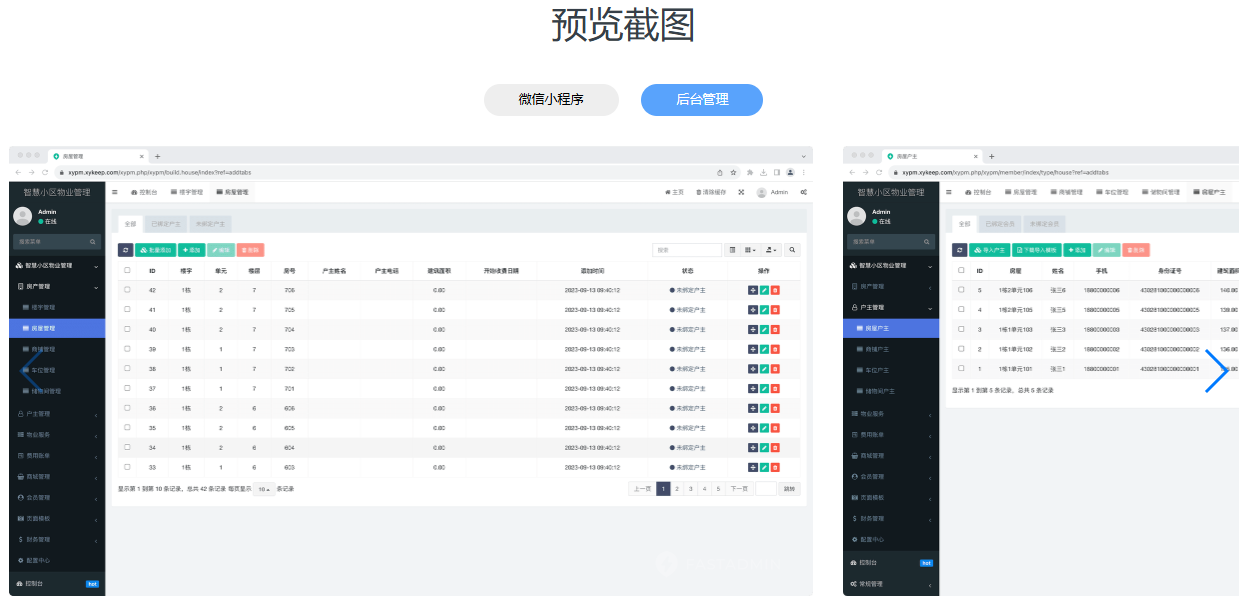Viewport: 1251px width, 607px height.
Task: Check the checkbox for row ID 42
Action: click(125, 289)
